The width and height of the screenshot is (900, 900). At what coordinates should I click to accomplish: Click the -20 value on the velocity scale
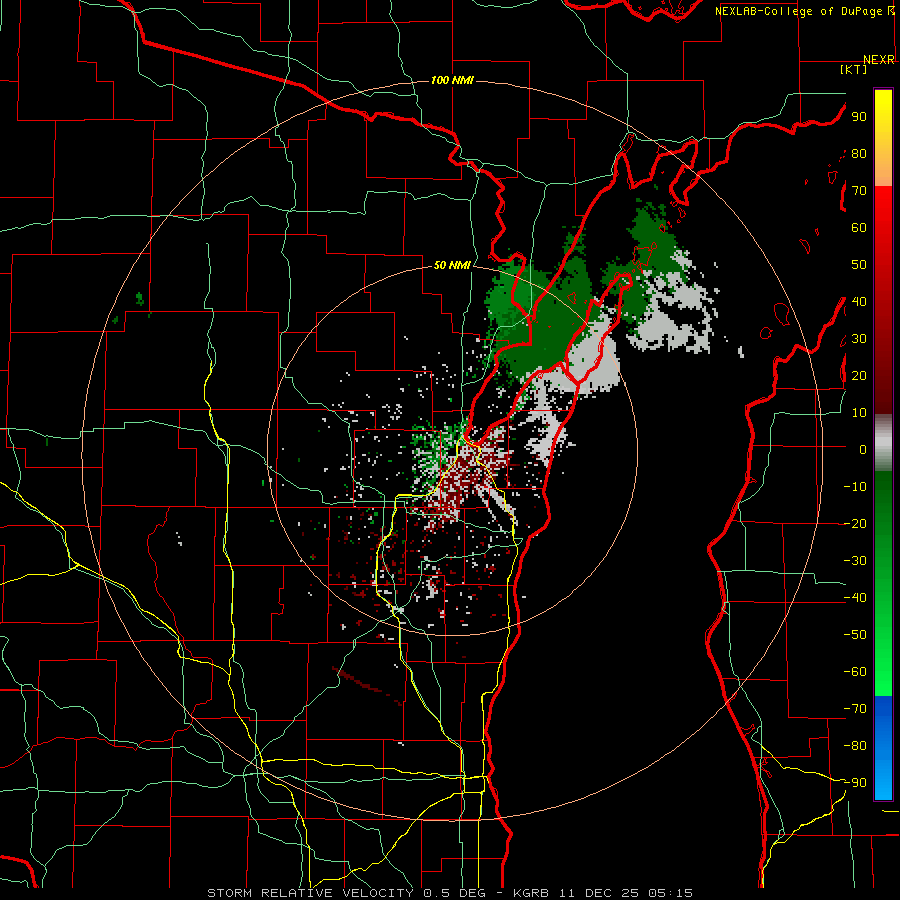tap(855, 524)
